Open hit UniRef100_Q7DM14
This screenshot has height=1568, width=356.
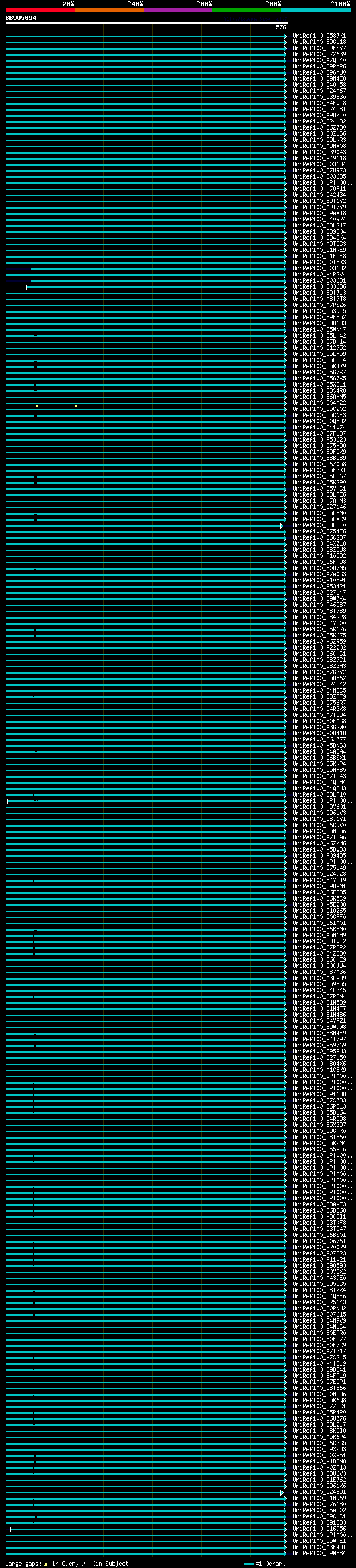tap(319, 342)
